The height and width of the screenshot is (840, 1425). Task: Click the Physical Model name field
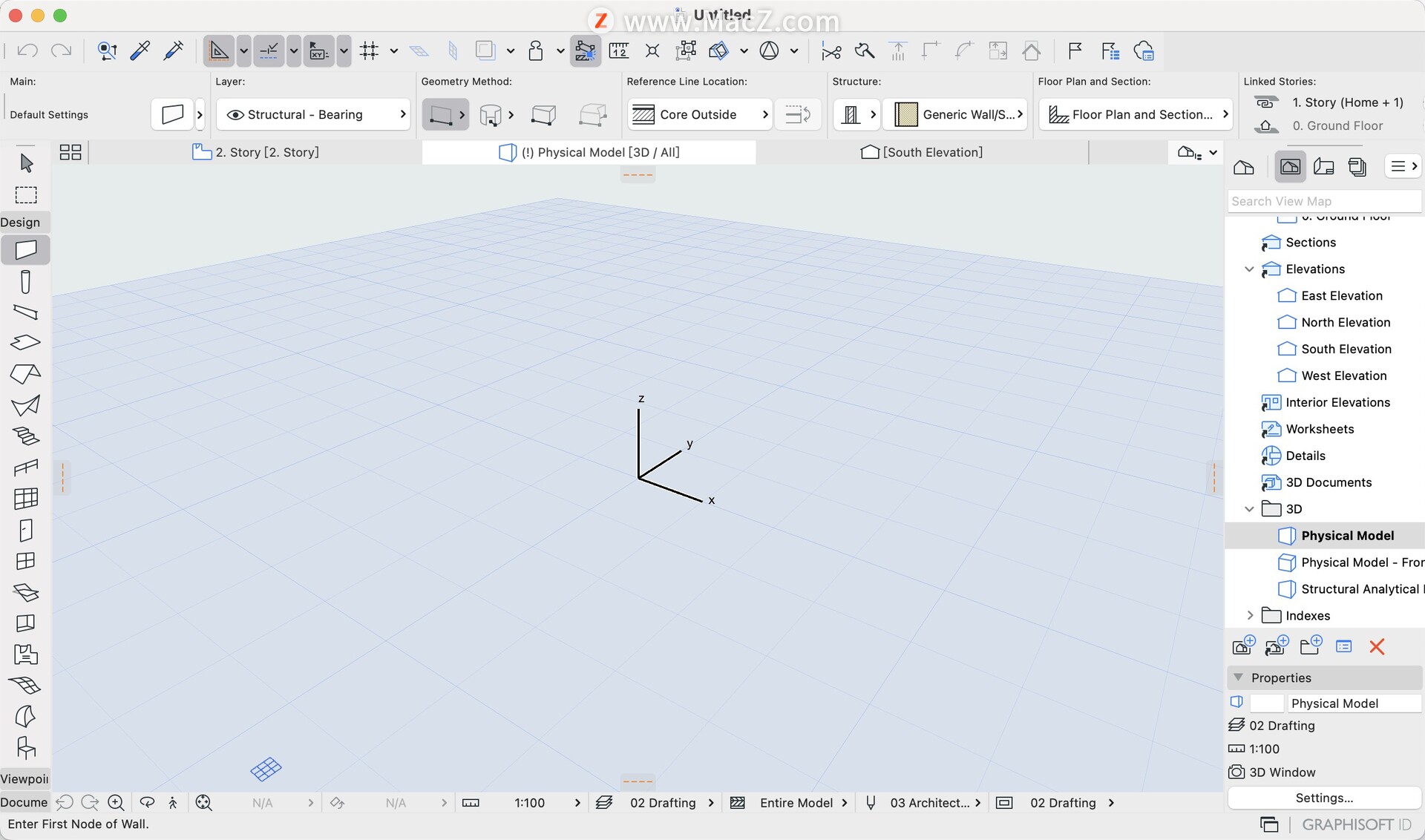pyautogui.click(x=1354, y=703)
